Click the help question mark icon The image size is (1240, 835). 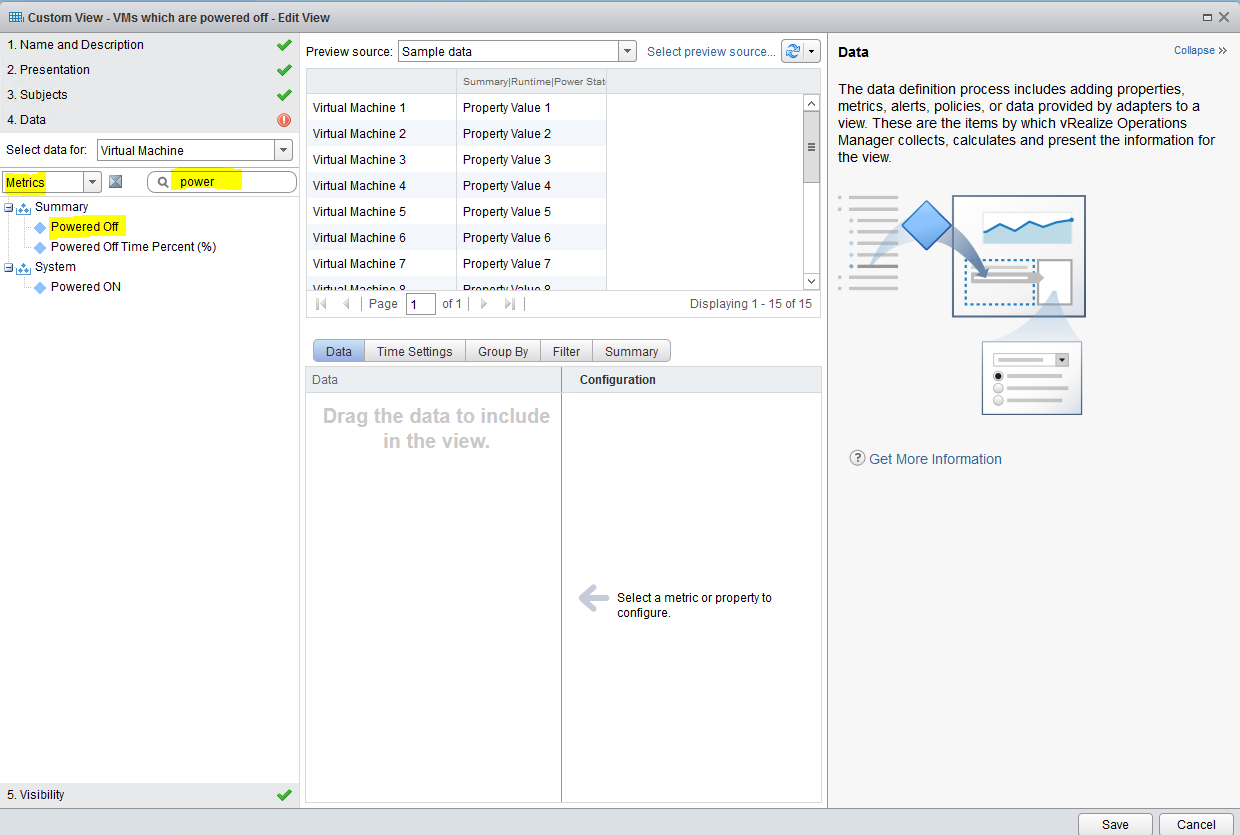pyautogui.click(x=857, y=458)
